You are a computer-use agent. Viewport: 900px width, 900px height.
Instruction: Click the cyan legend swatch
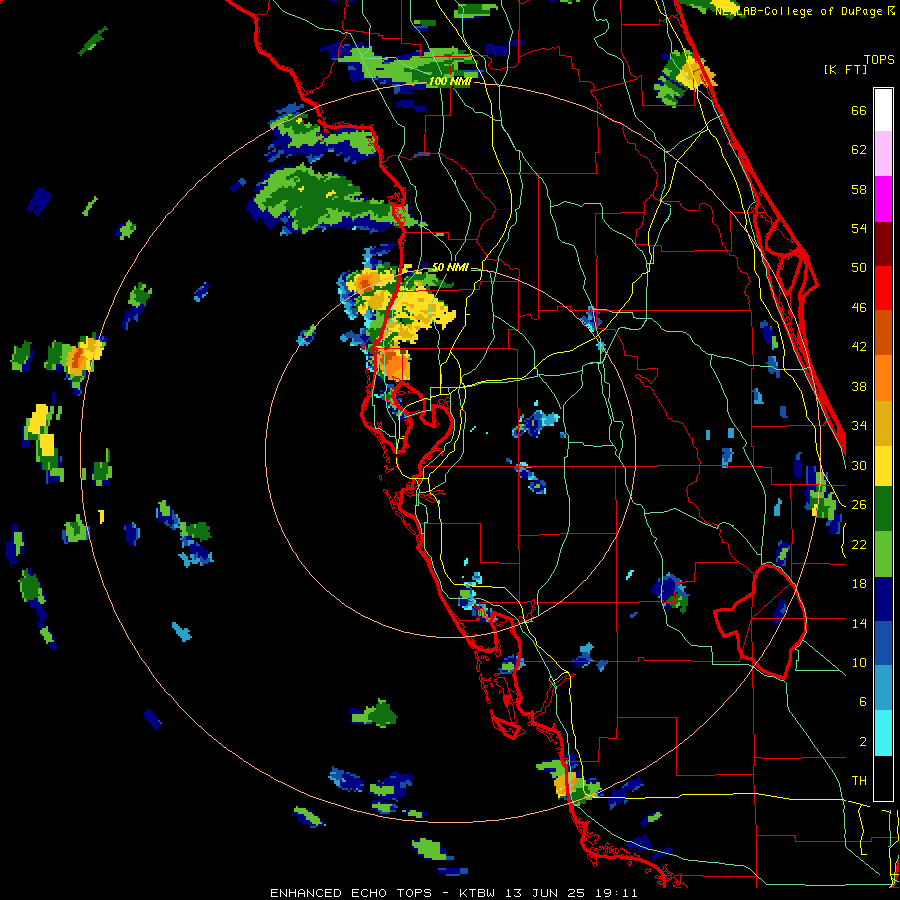883,734
